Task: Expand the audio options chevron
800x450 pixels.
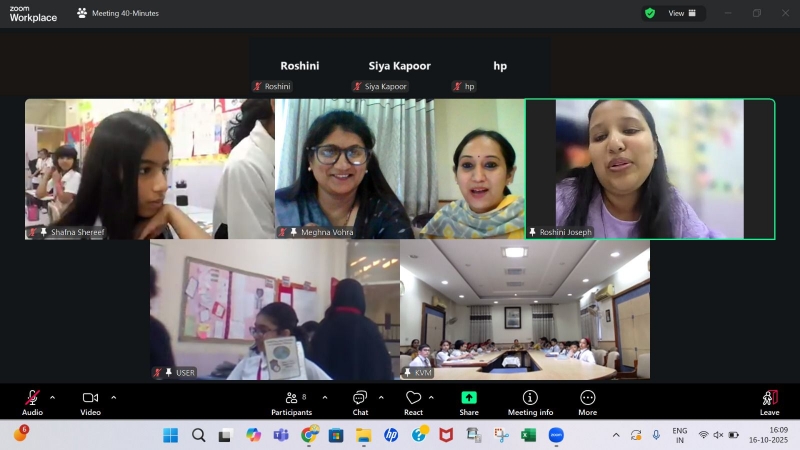Action: pyautogui.click(x=52, y=397)
